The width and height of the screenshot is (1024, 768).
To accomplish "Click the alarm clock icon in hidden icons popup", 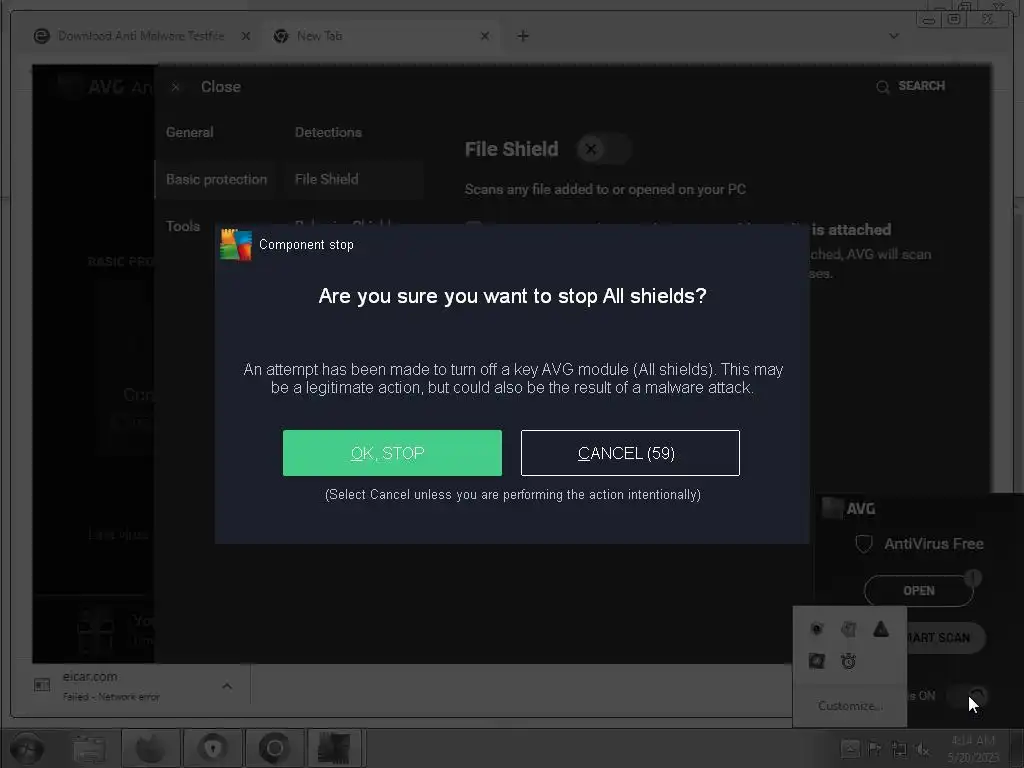I will [848, 661].
